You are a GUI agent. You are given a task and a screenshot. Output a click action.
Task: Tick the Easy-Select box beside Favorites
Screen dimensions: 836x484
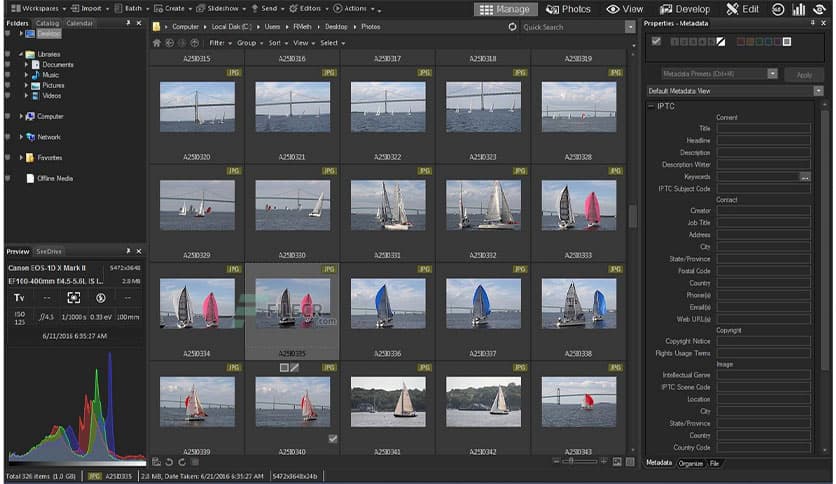click(x=7, y=158)
